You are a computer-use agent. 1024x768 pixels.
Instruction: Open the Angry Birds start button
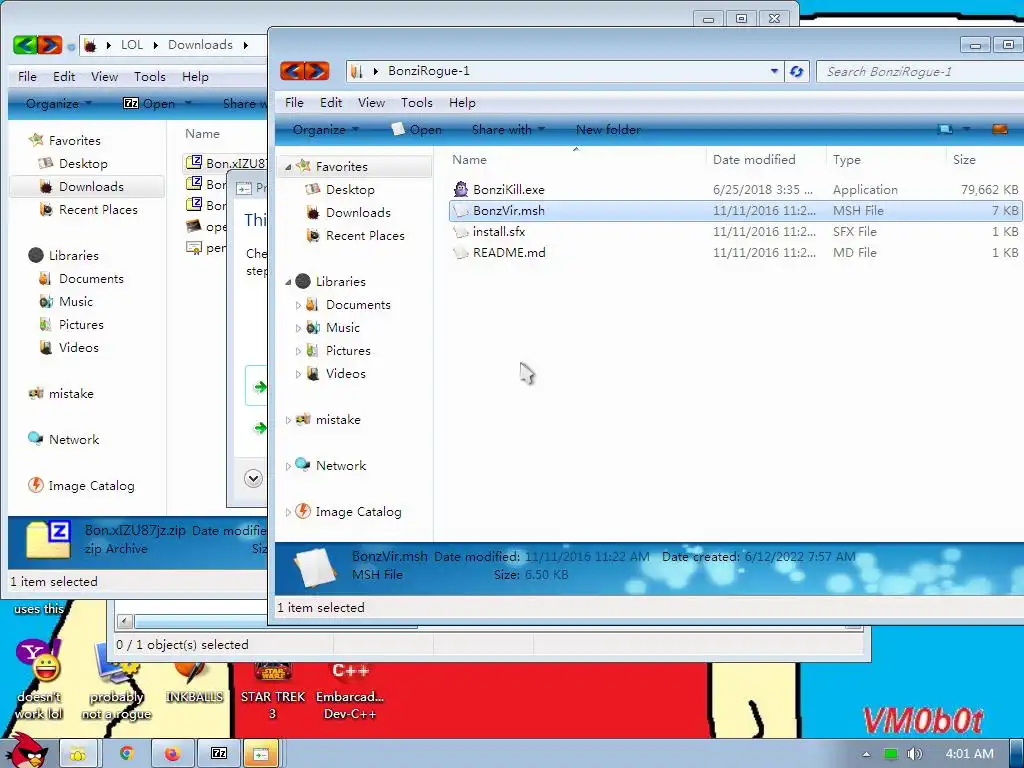27,751
